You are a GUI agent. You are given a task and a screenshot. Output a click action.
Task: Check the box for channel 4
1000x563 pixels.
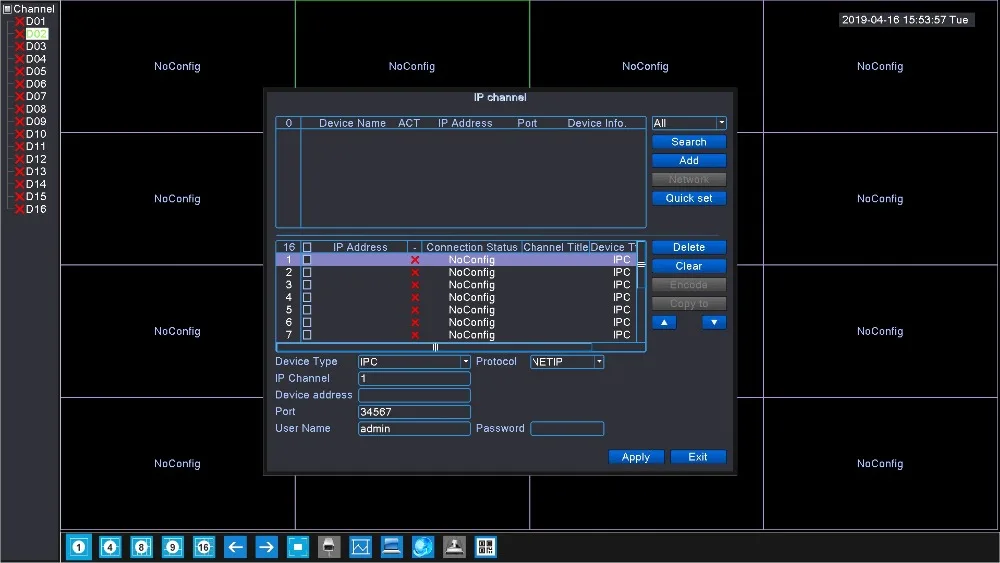[x=307, y=298]
